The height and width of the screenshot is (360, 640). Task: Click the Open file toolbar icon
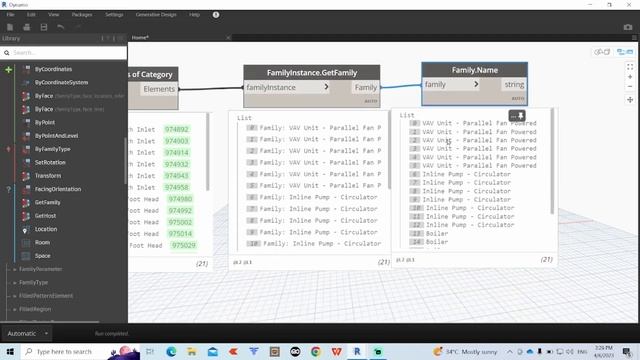click(27, 27)
